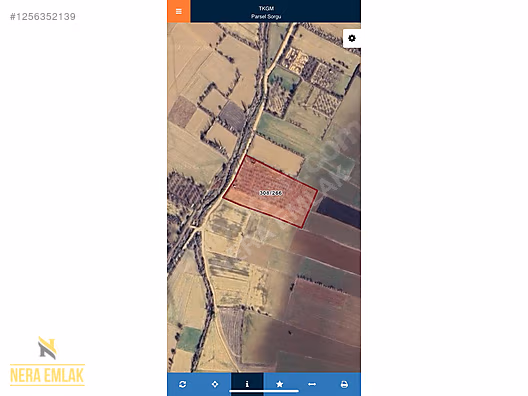The width and height of the screenshot is (528, 396).
Task: Open map settings gear icon
Action: tap(352, 38)
